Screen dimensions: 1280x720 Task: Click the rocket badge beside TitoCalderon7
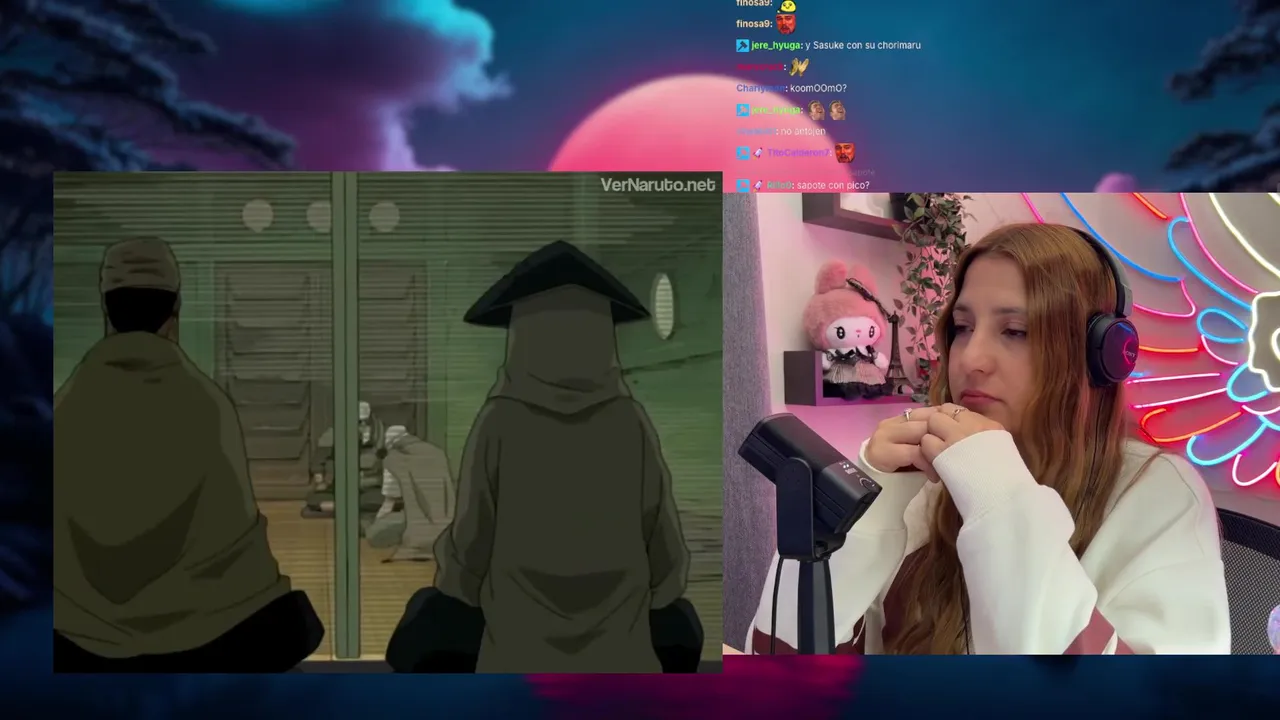pos(757,153)
